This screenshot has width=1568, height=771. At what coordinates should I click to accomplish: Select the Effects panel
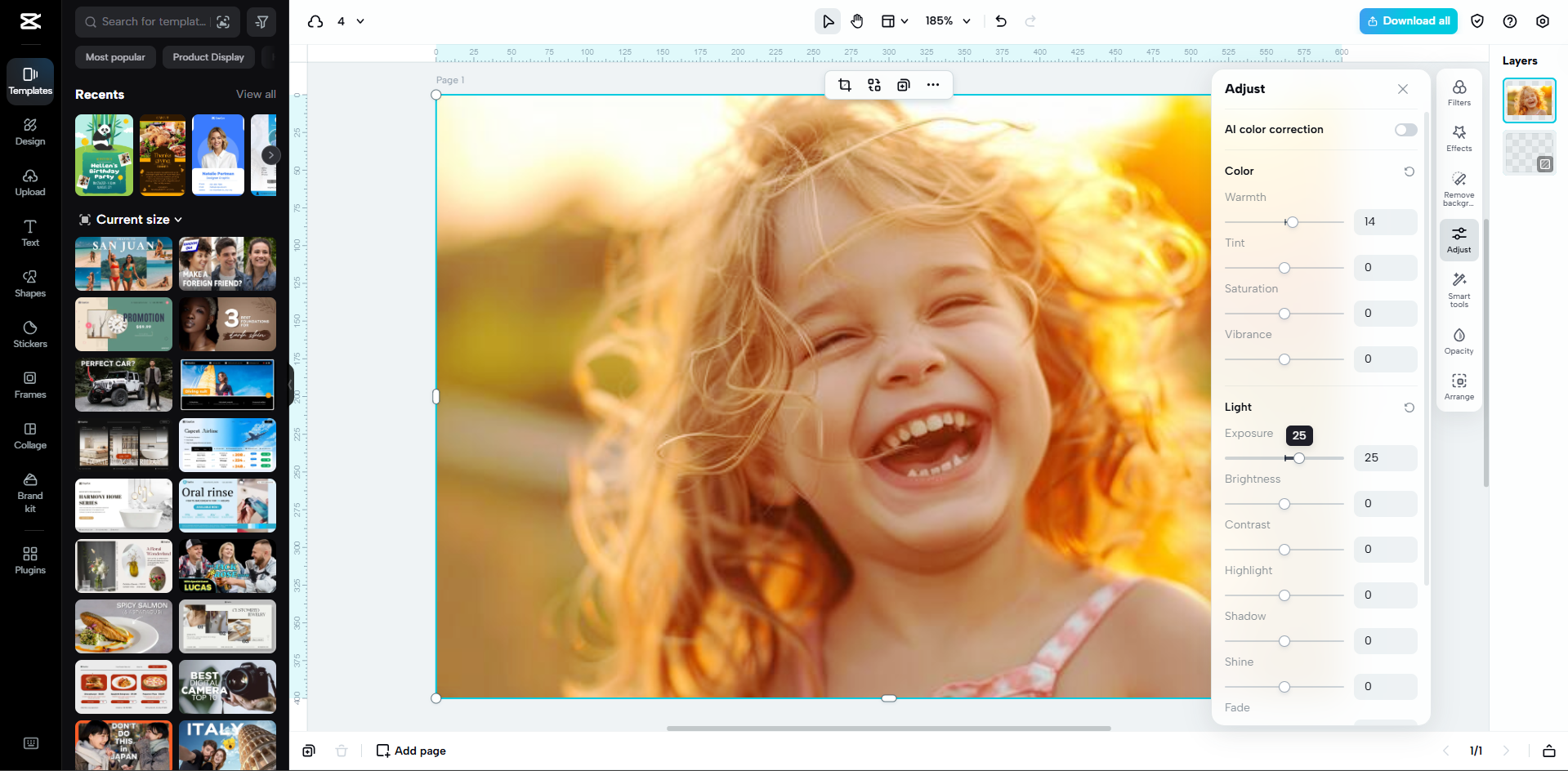pyautogui.click(x=1459, y=139)
